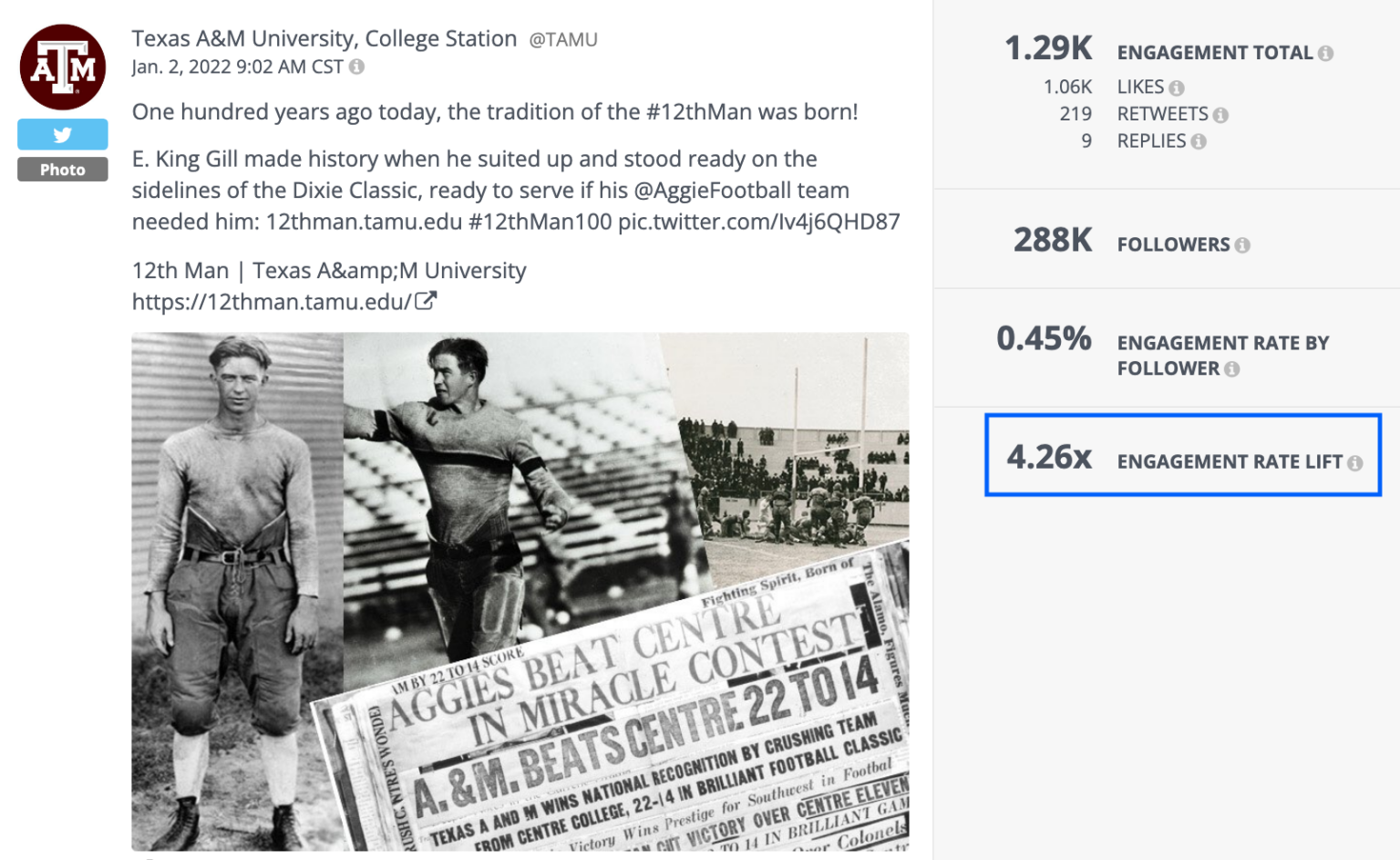Click the @TAMU account handle
The width and height of the screenshot is (1400, 860).
[x=562, y=38]
